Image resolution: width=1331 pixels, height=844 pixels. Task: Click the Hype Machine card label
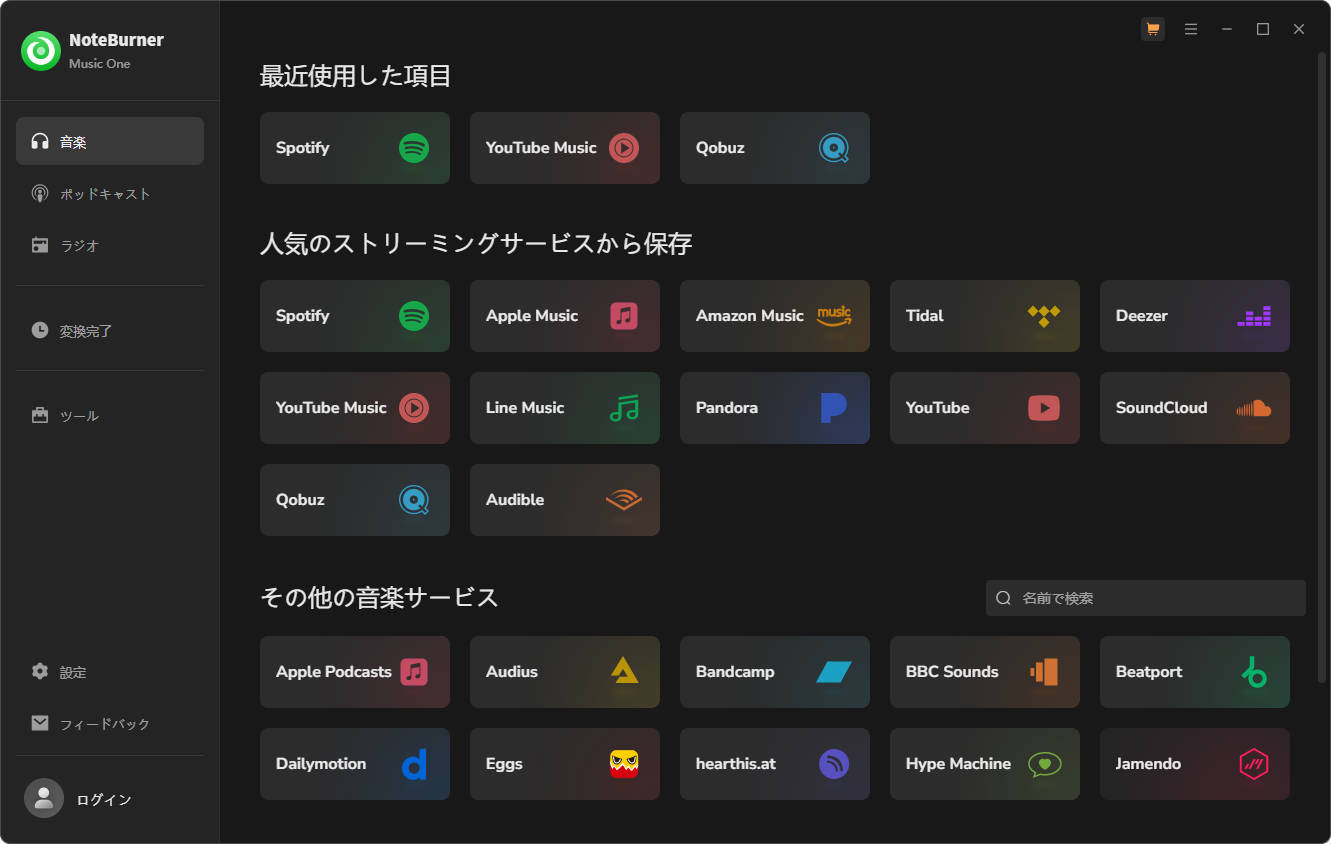pos(958,764)
